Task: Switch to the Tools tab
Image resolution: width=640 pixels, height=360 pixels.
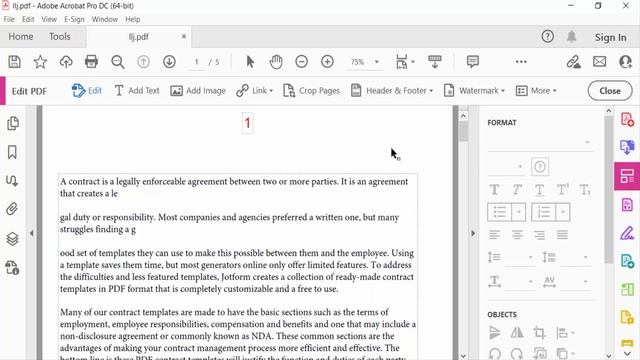Action: (x=60, y=37)
